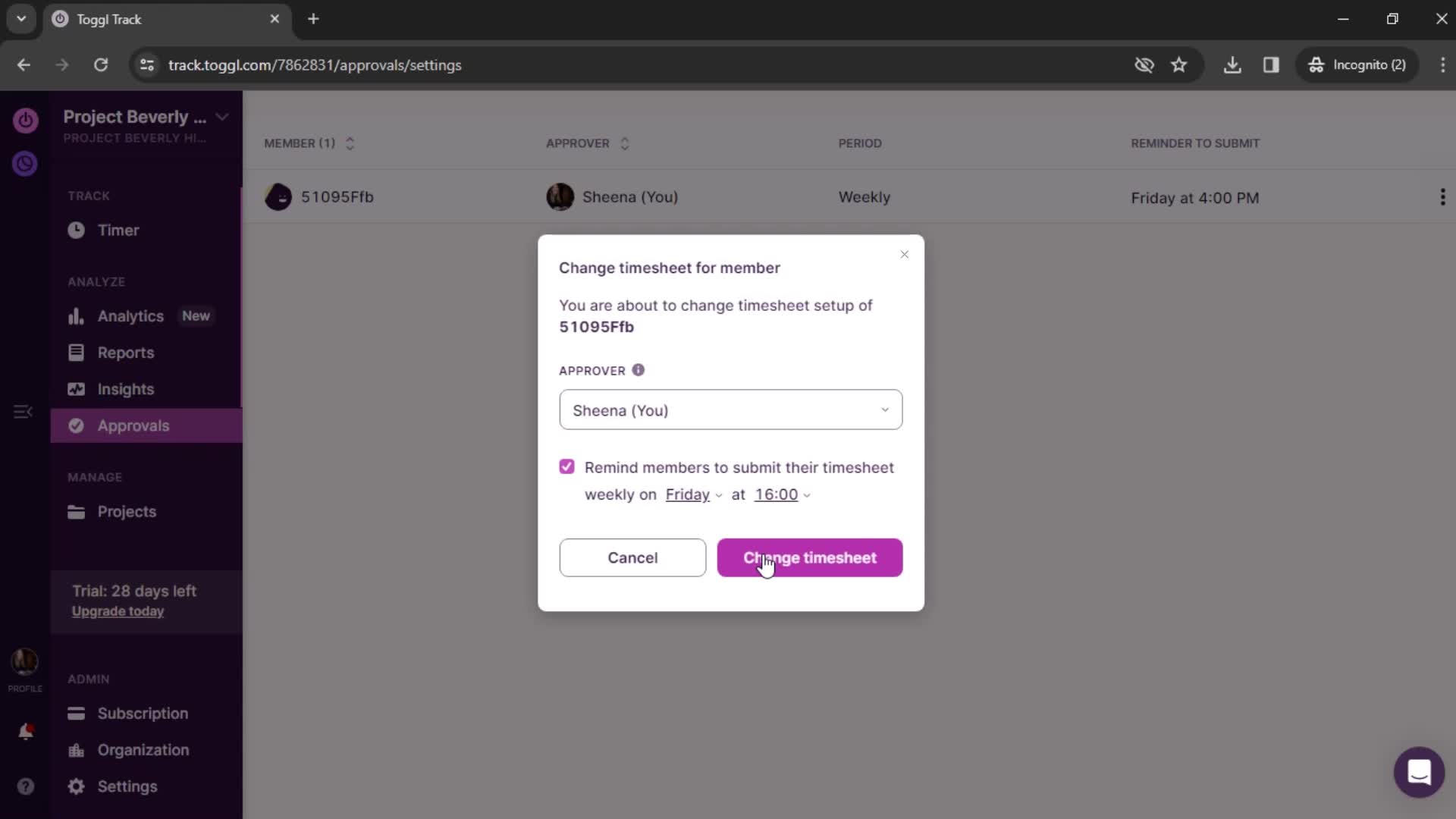Open Organization settings icon

[76, 750]
